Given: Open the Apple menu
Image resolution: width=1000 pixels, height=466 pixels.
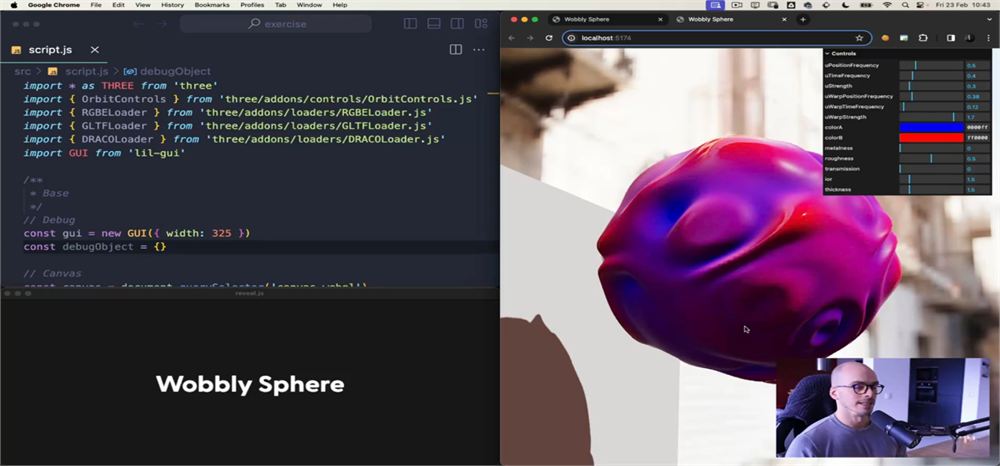Looking at the screenshot, I should click(14, 4).
